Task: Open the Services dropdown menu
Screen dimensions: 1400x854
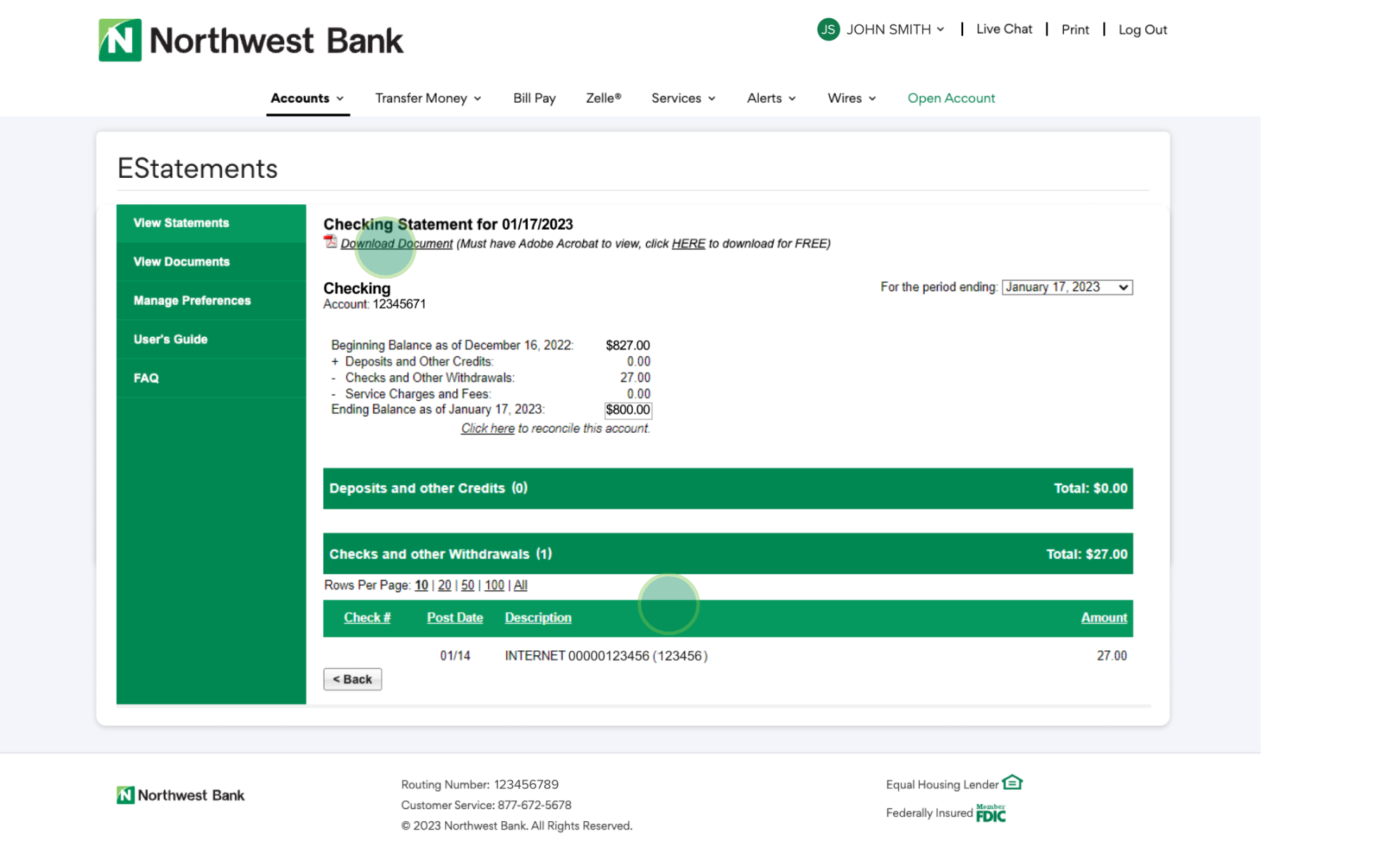Action: (x=683, y=98)
